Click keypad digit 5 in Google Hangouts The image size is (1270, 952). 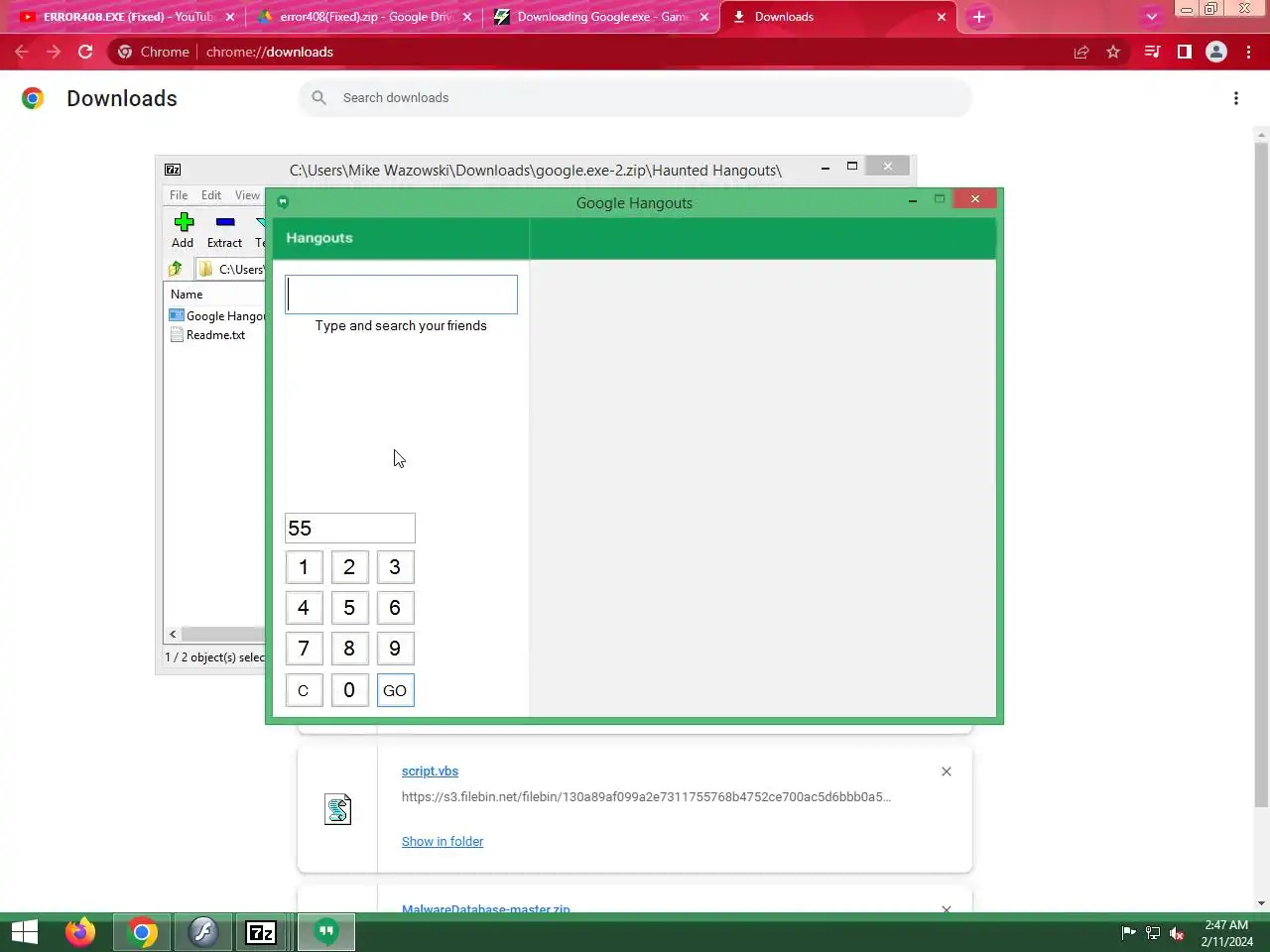pyautogui.click(x=349, y=608)
